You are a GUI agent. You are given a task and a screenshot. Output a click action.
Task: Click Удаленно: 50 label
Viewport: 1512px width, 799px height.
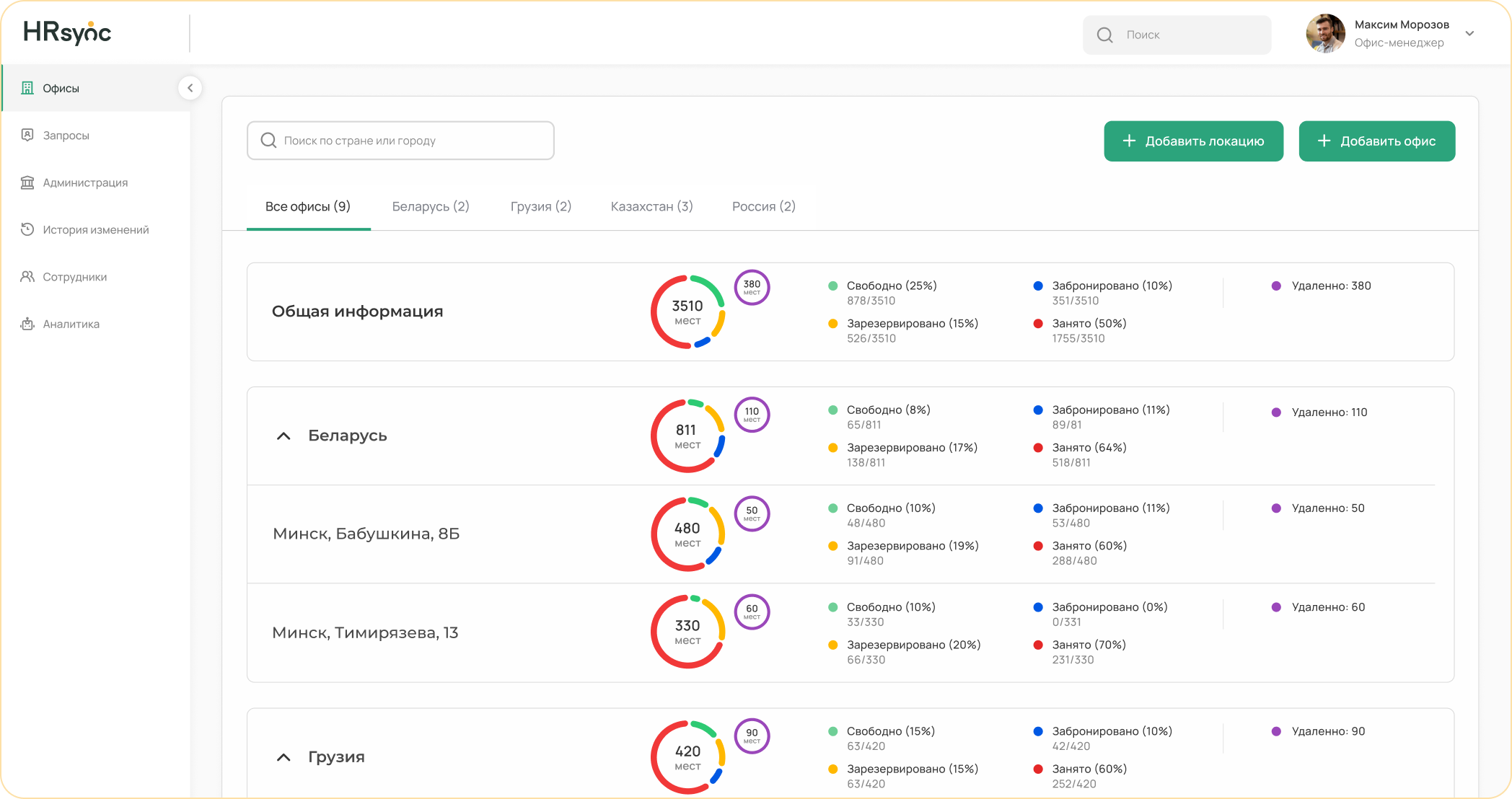click(x=1328, y=508)
